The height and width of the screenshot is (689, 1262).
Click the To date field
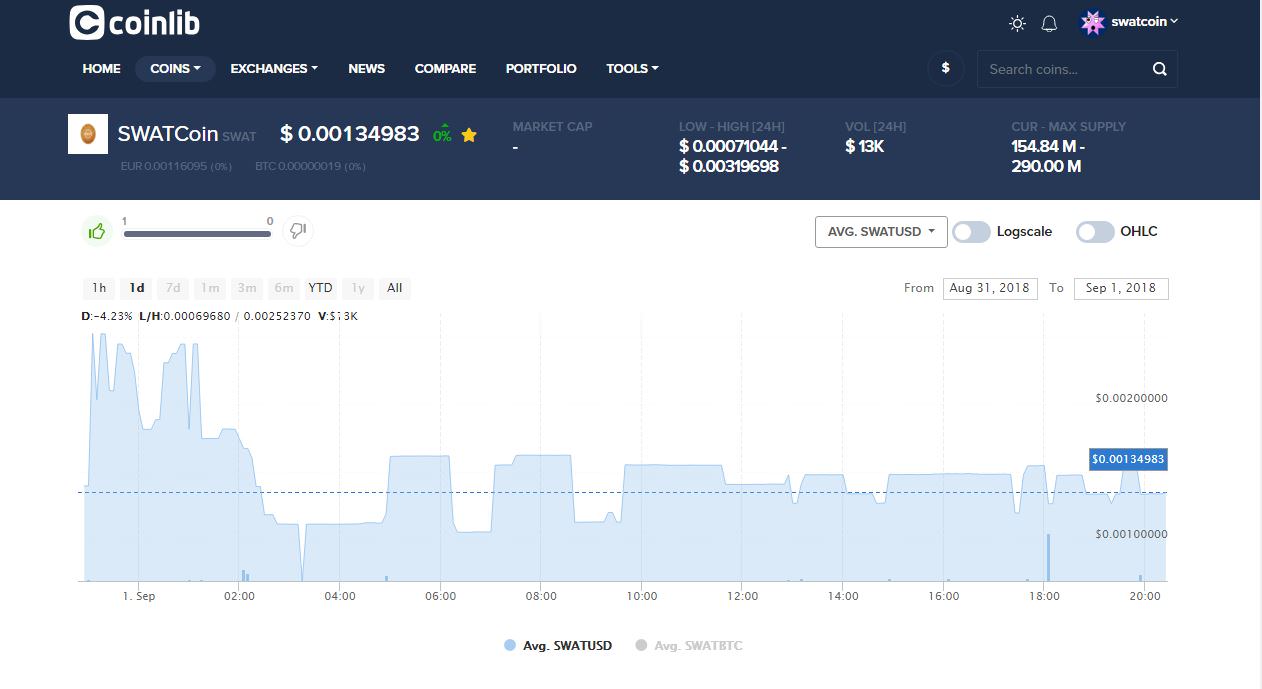point(1121,288)
